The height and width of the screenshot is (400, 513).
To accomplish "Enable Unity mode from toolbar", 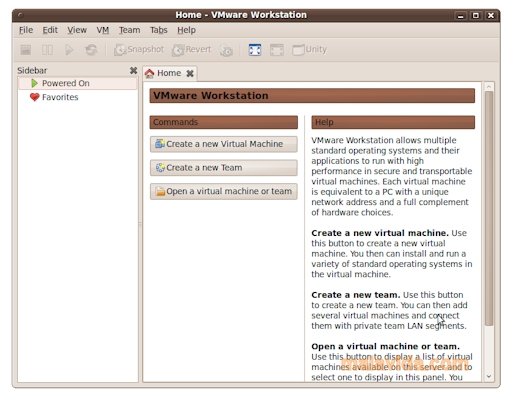I will (309, 50).
